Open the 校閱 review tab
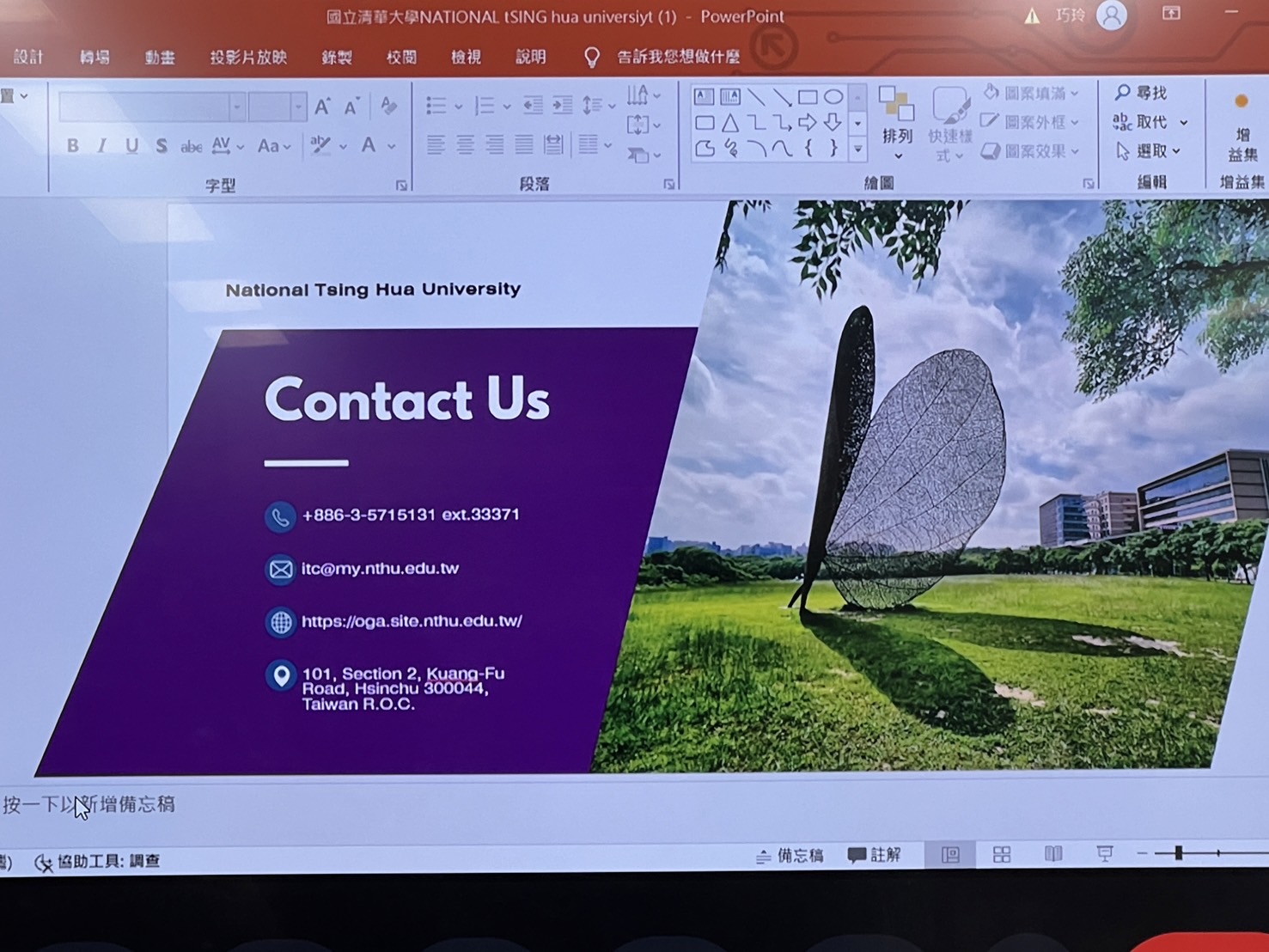The image size is (1269, 952). (x=401, y=58)
